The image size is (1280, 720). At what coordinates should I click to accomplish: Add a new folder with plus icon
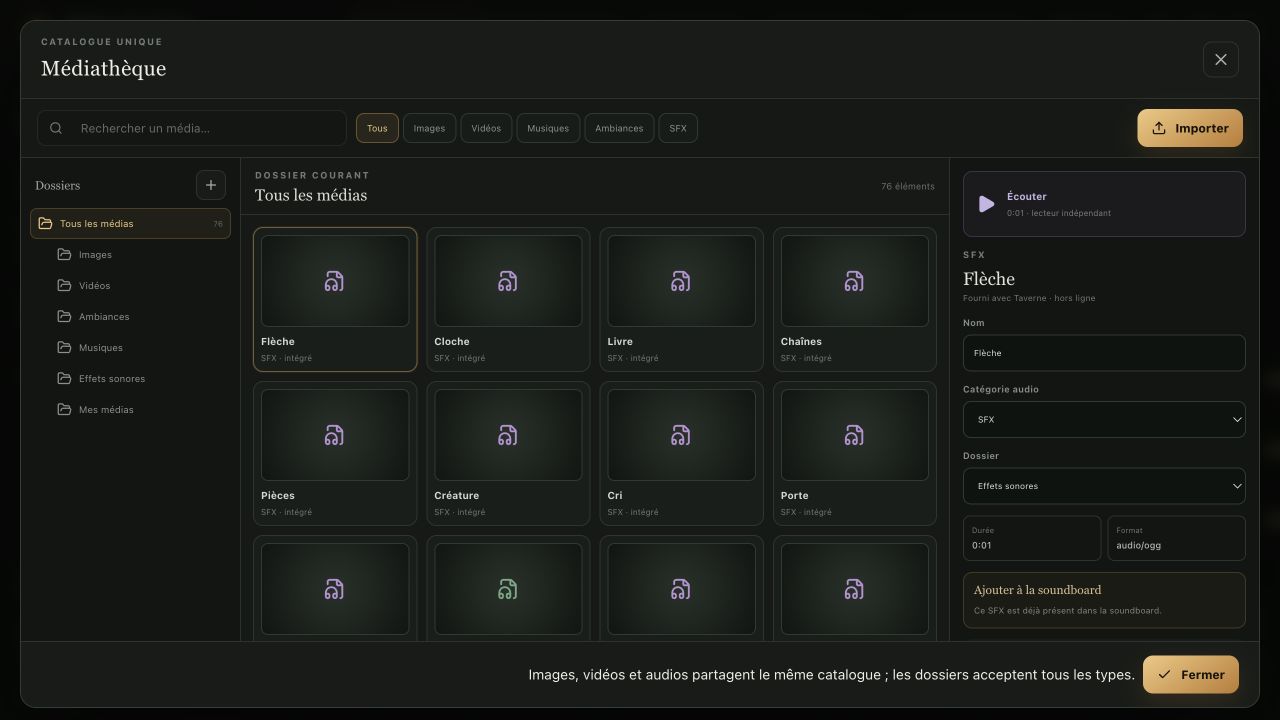(210, 185)
